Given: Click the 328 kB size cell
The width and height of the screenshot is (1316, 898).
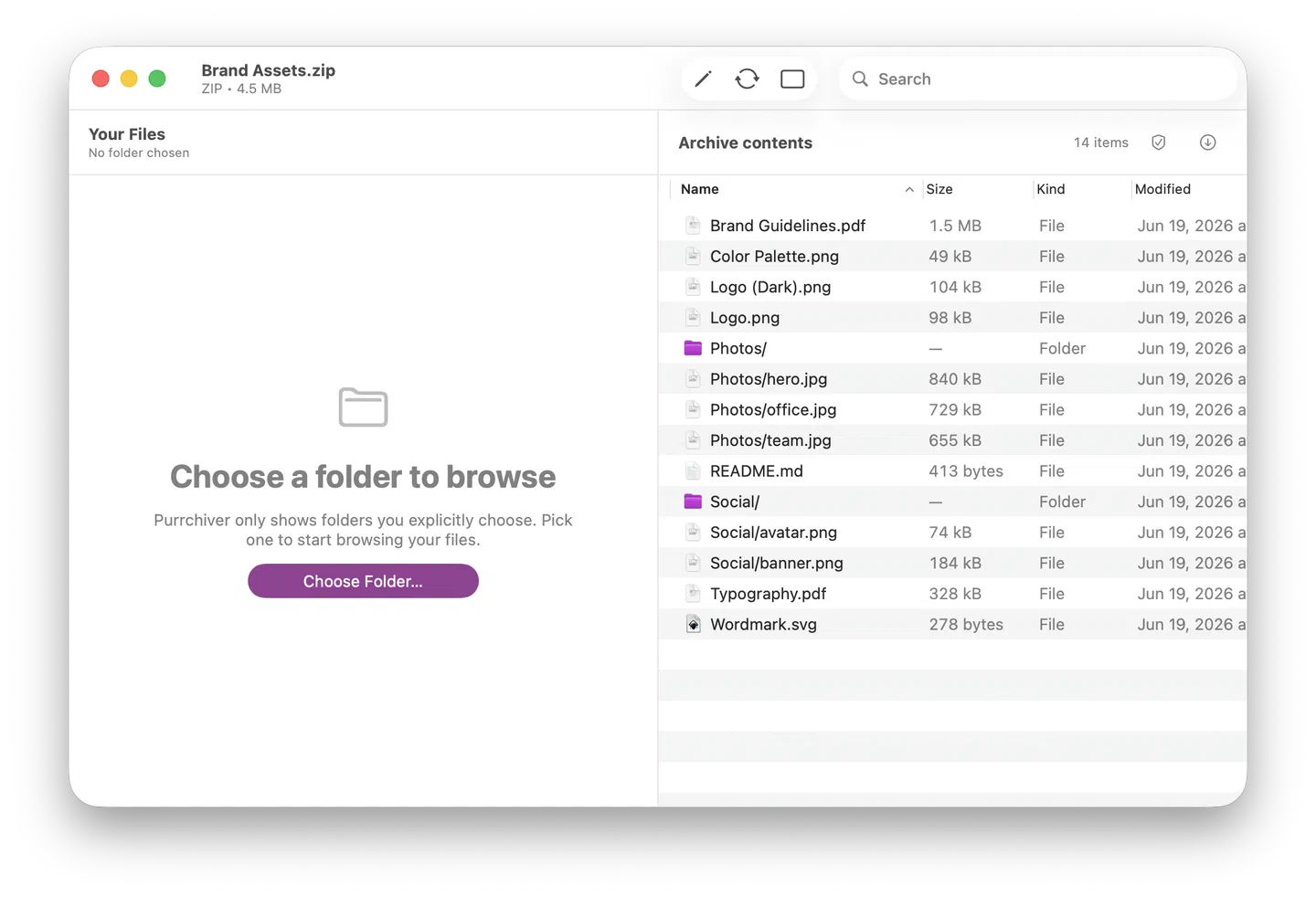Looking at the screenshot, I should pos(955,594).
